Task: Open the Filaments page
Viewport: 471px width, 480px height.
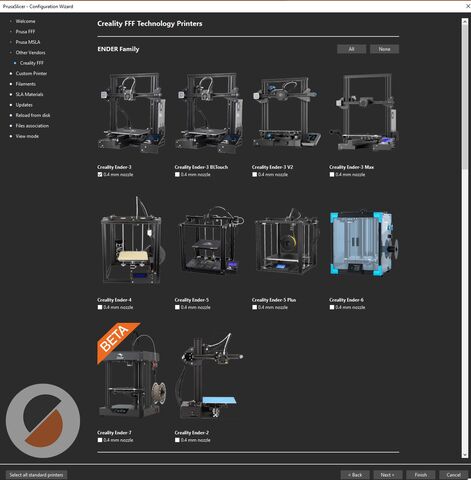Action: point(26,84)
